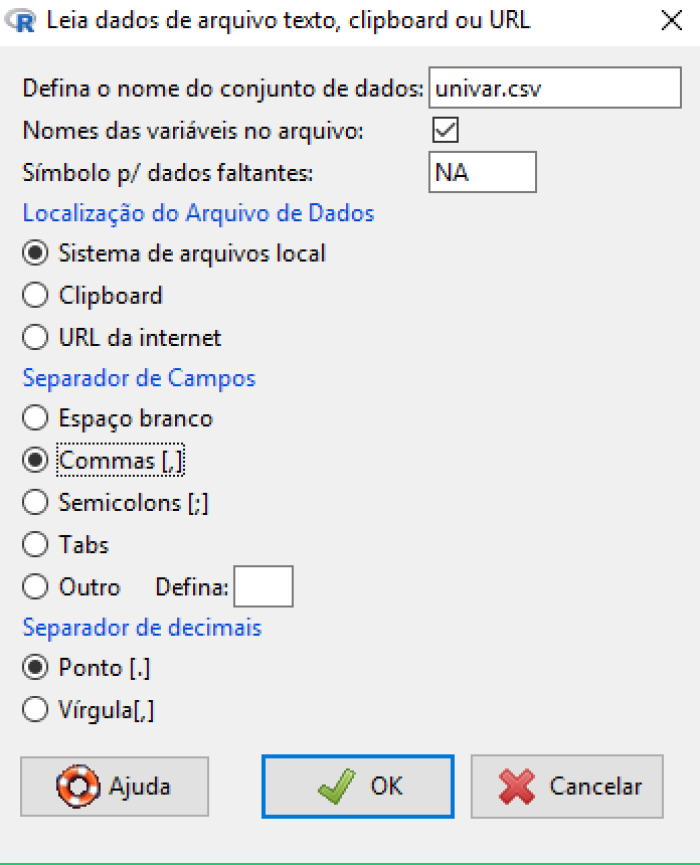Image resolution: width=700 pixels, height=865 pixels.
Task: Click the Cancelar button
Action: (567, 786)
